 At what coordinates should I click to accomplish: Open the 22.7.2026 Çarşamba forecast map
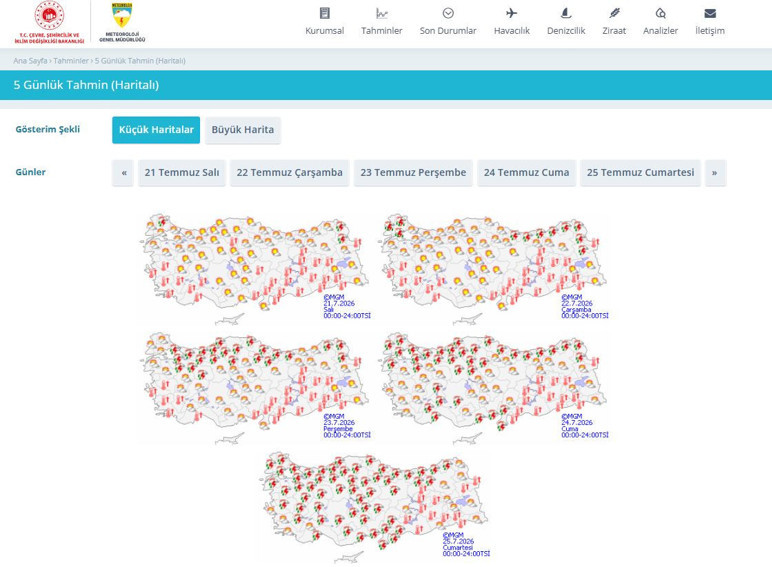pos(494,268)
